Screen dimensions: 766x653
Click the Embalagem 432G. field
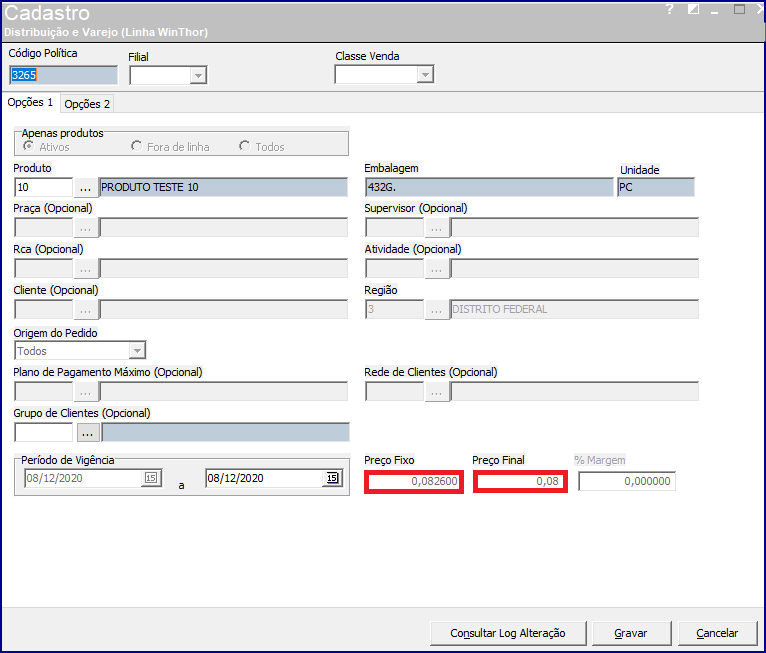click(489, 188)
